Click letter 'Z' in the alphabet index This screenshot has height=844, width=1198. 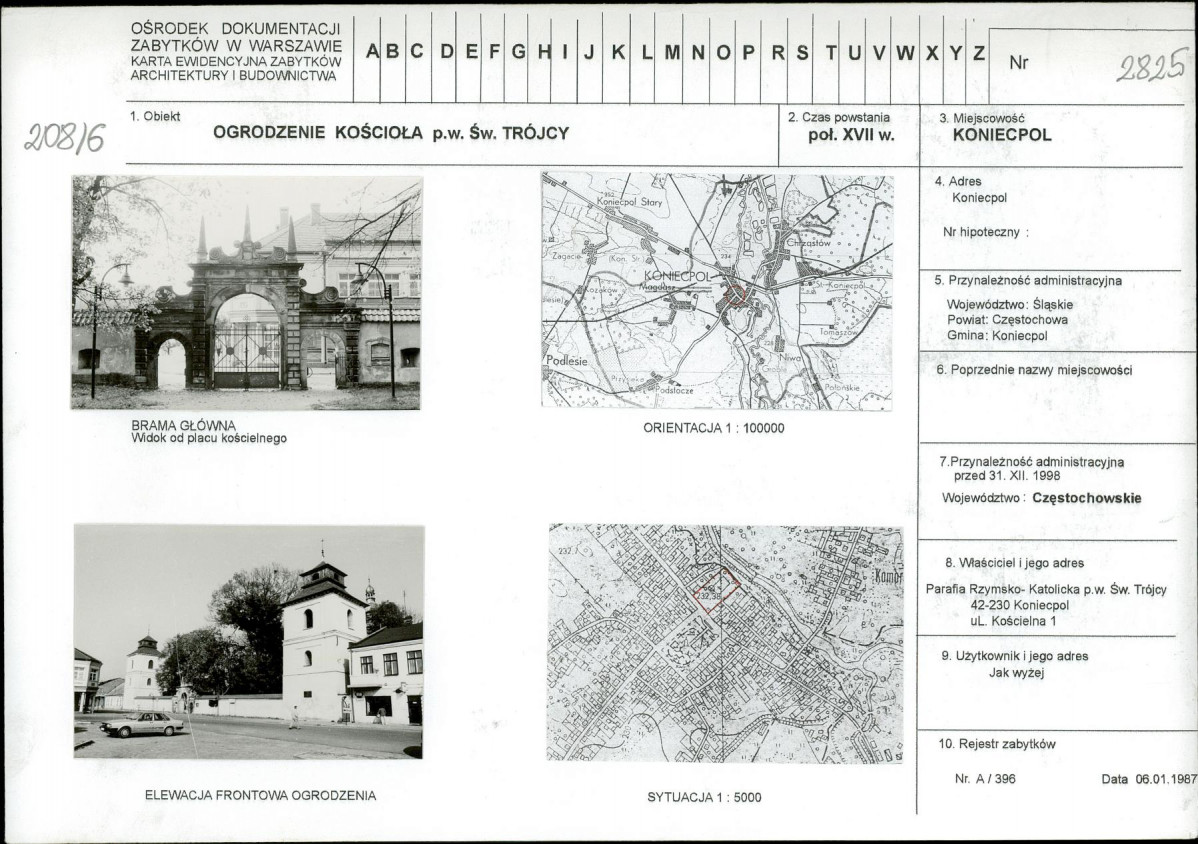tap(979, 53)
